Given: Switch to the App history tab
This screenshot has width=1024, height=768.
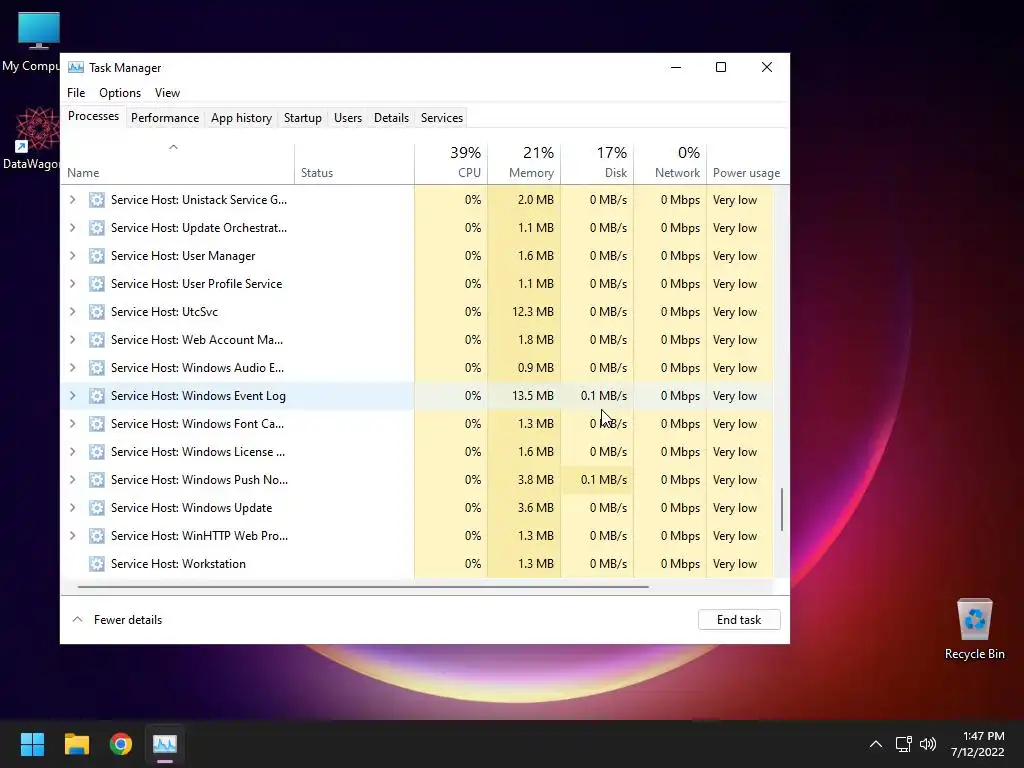Looking at the screenshot, I should [241, 118].
